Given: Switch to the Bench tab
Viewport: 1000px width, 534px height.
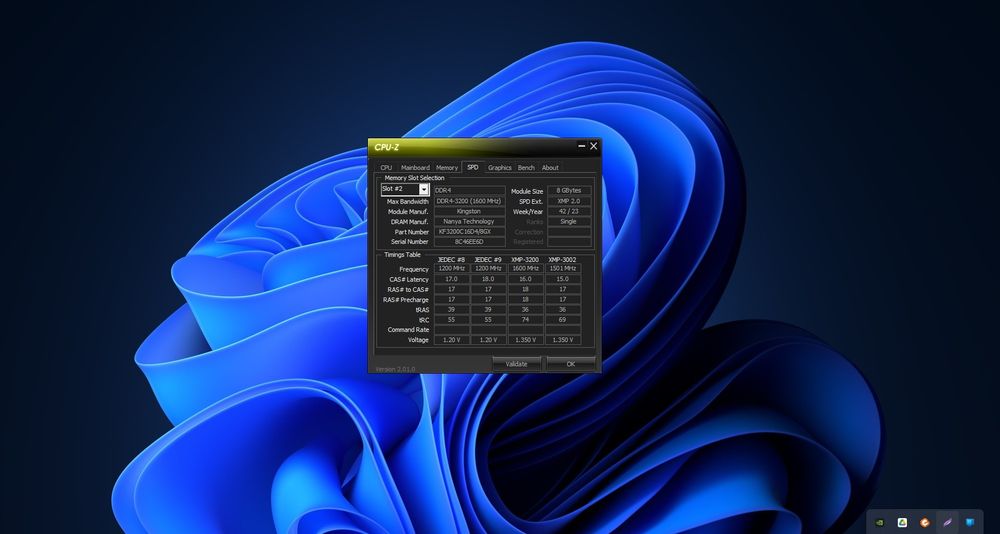Looking at the screenshot, I should click(526, 168).
